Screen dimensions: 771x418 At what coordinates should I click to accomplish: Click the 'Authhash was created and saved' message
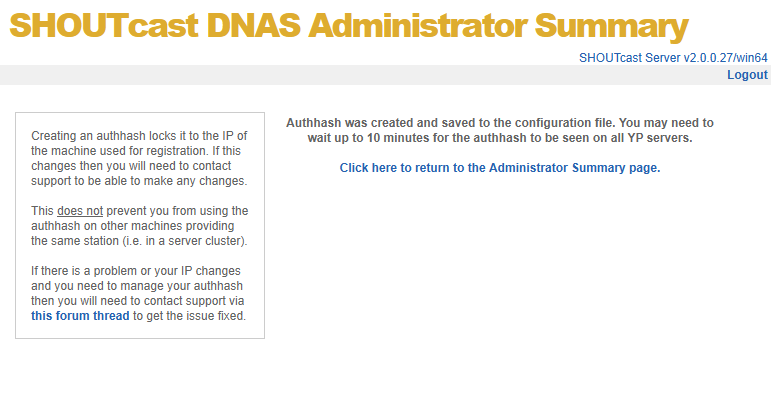coord(499,122)
